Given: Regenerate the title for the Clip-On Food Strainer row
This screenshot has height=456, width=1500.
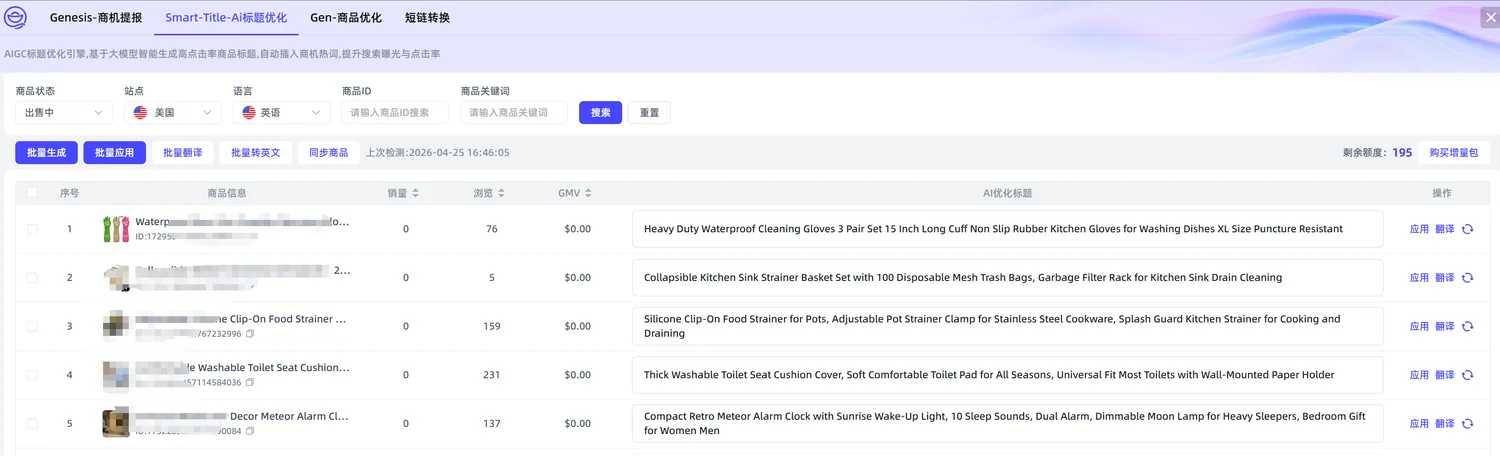Looking at the screenshot, I should tap(1467, 326).
